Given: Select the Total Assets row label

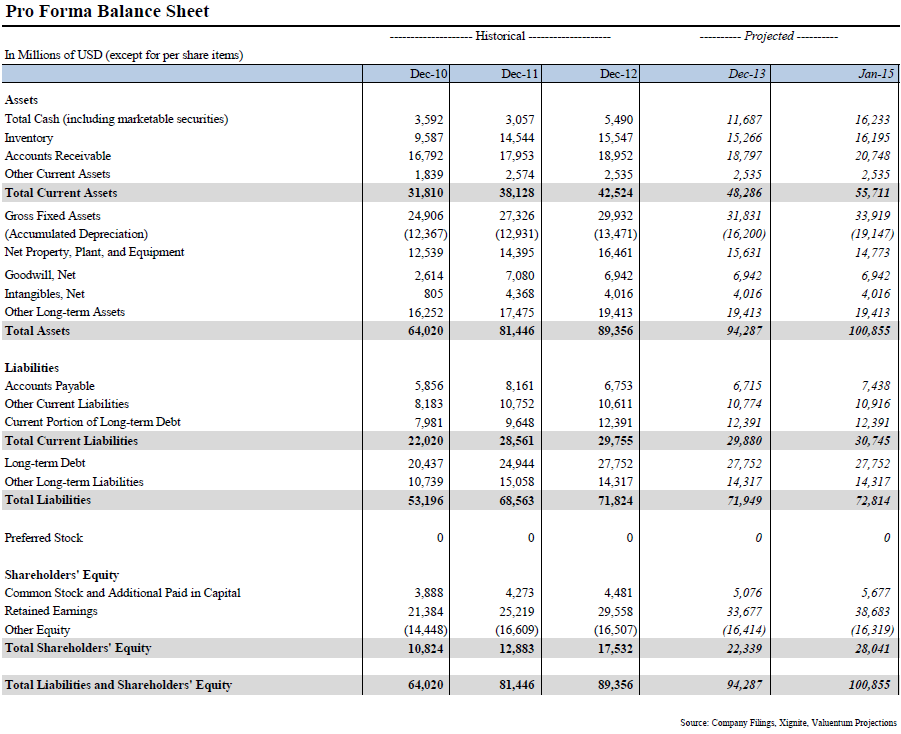Looking at the screenshot, I should click(37, 330).
